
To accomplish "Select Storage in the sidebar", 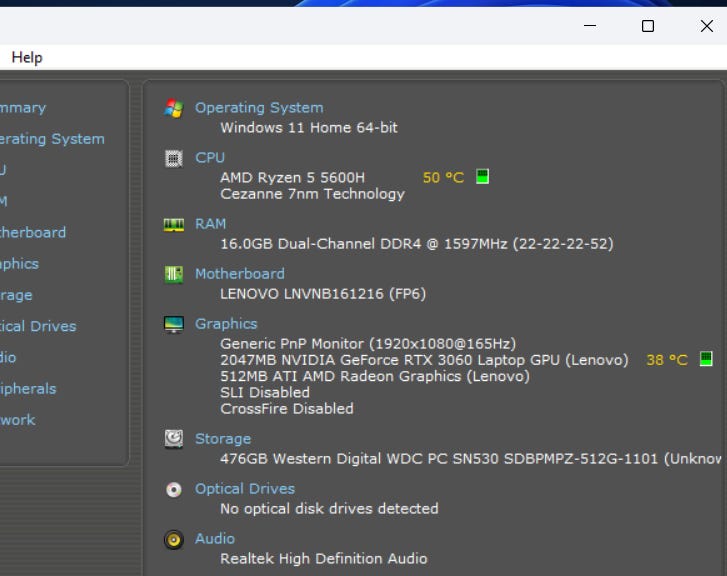I will [x=16, y=295].
